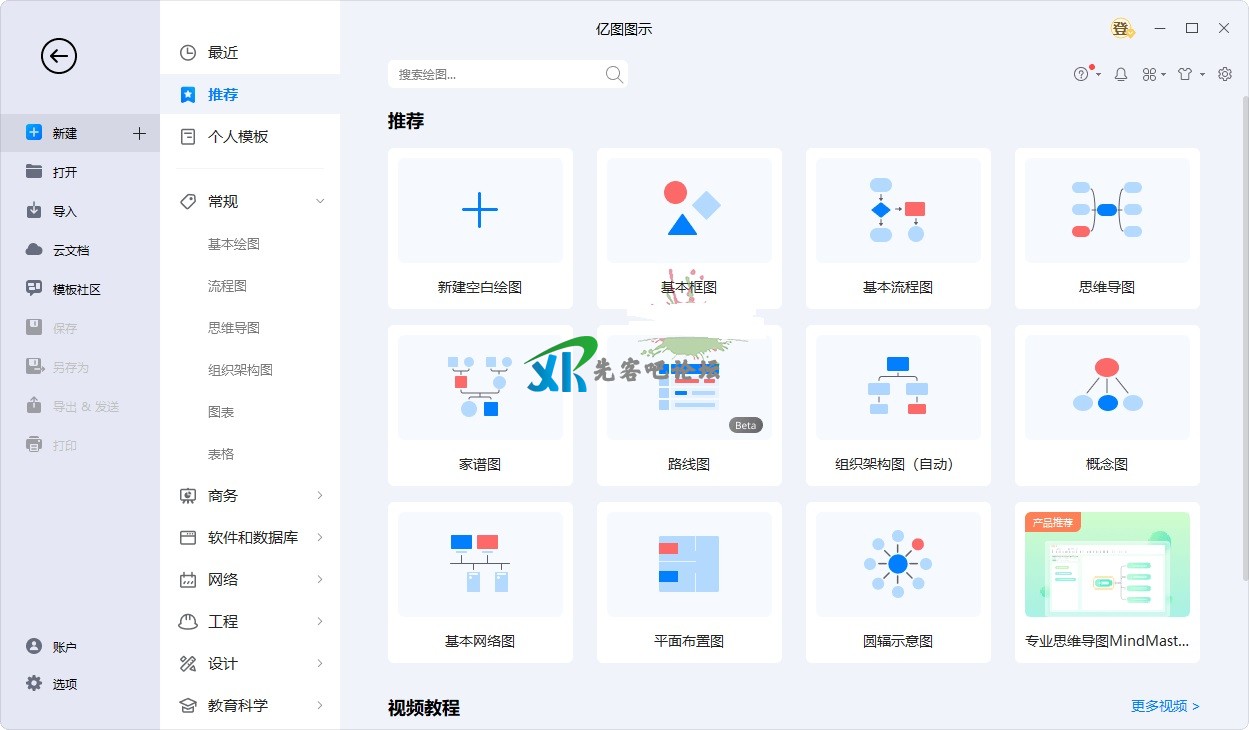This screenshot has width=1249, height=730.
Task: Select 流程图 under 常规
Action: pyautogui.click(x=227, y=286)
